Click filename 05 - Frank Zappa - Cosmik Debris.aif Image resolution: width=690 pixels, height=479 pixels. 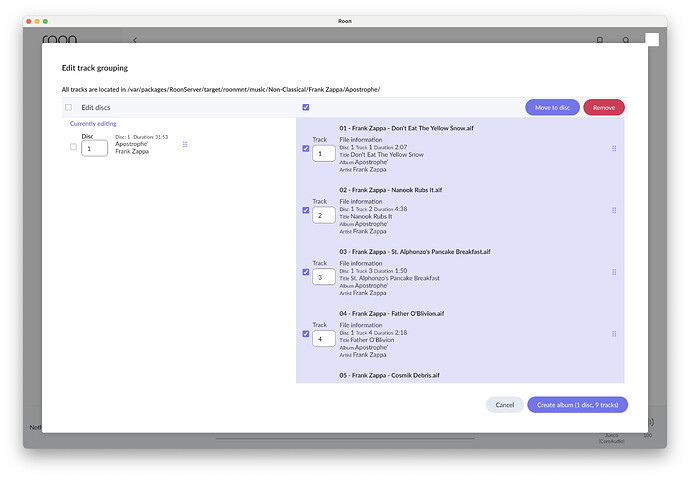pos(389,375)
